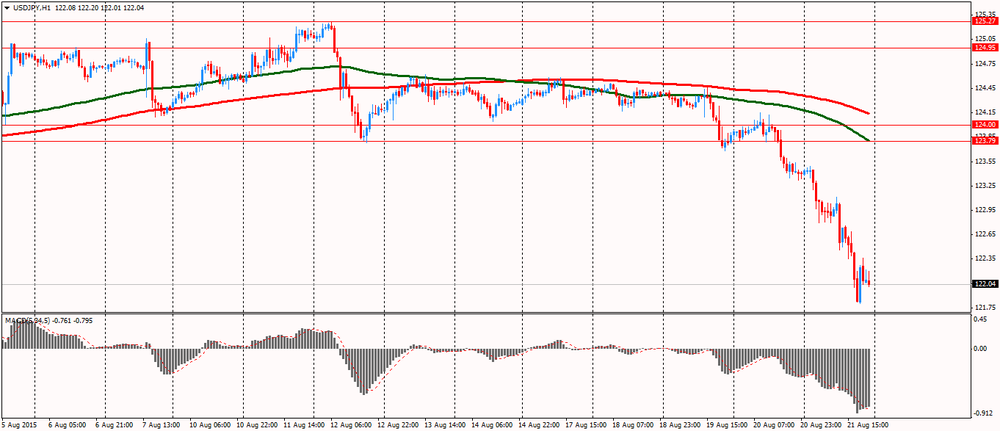The width and height of the screenshot is (1000, 431).
Task: Click the MACD indicator label with values
Action: point(48,320)
